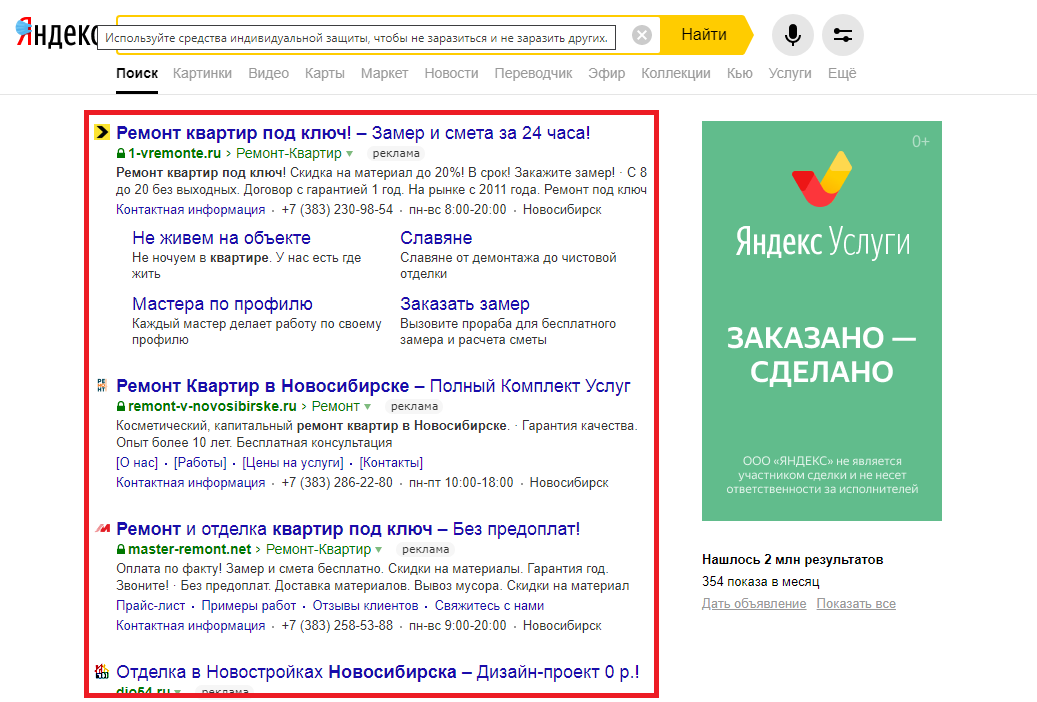The height and width of the screenshot is (702, 1037).
Task: Open Ремонт и отделка квартир под ключ title
Action: [x=348, y=529]
